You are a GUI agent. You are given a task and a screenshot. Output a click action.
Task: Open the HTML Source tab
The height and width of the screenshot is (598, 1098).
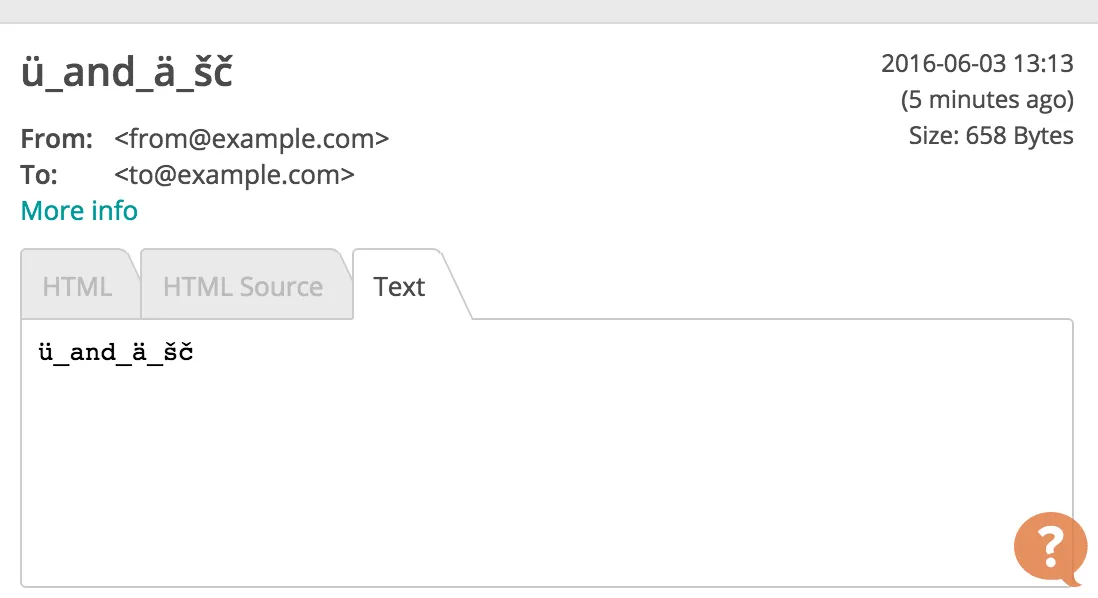point(243,287)
